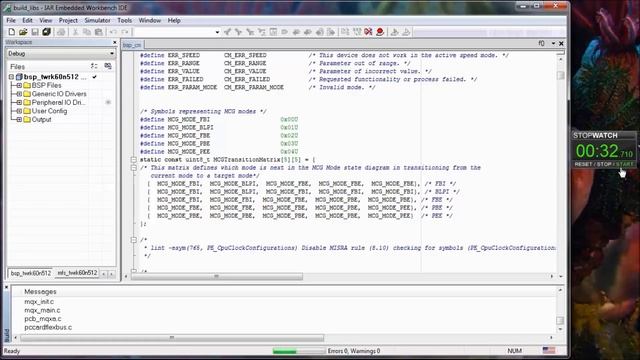This screenshot has width=640, height=360.
Task: Click the Print toolbar icon
Action: pos(61,32)
